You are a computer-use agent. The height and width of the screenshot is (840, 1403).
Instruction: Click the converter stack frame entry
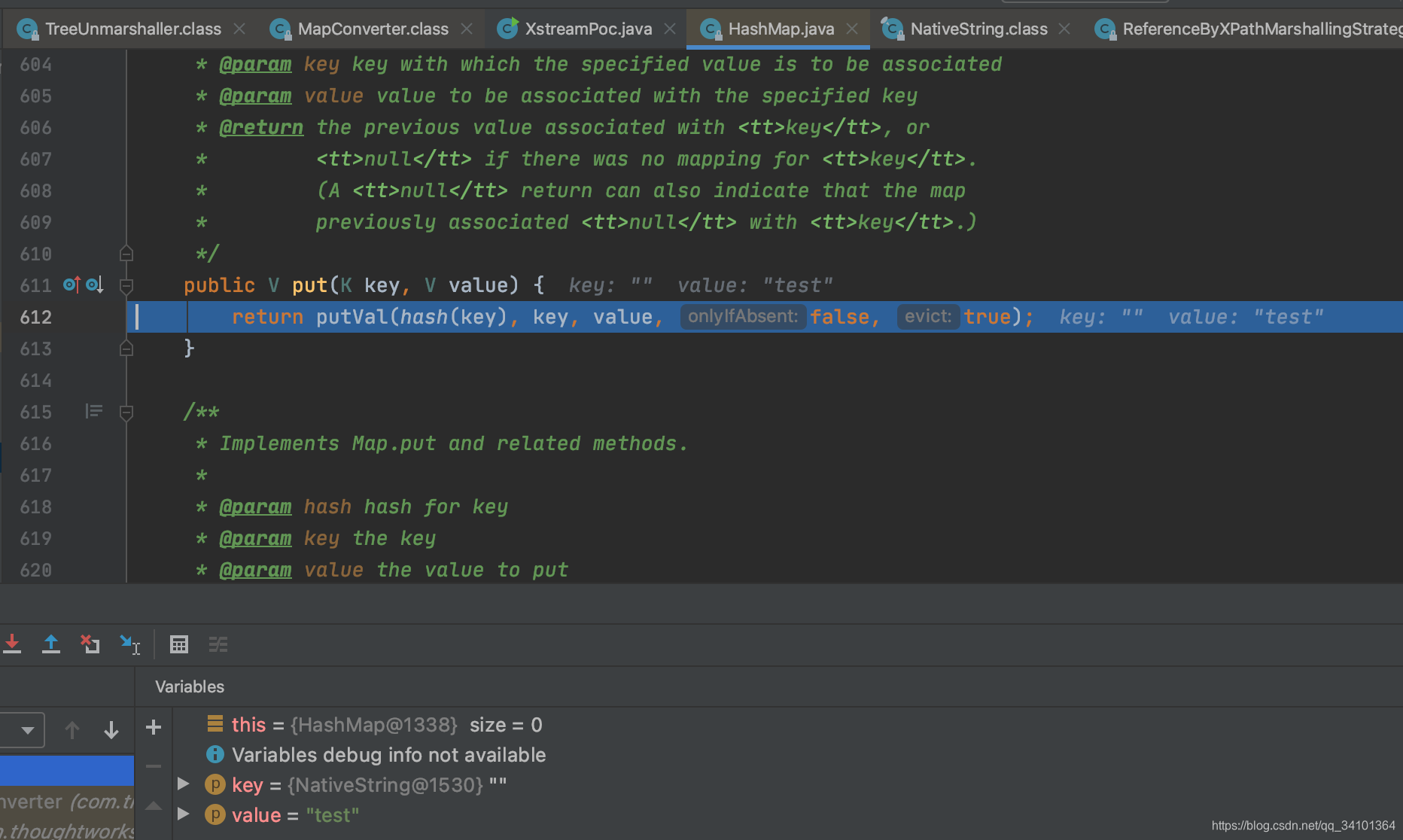click(x=67, y=802)
